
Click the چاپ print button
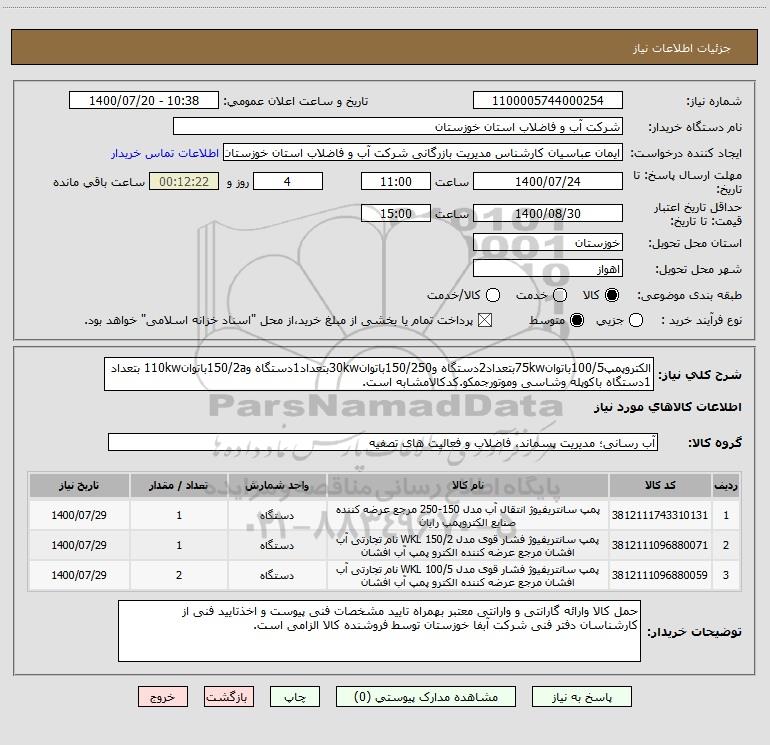[x=295, y=697]
